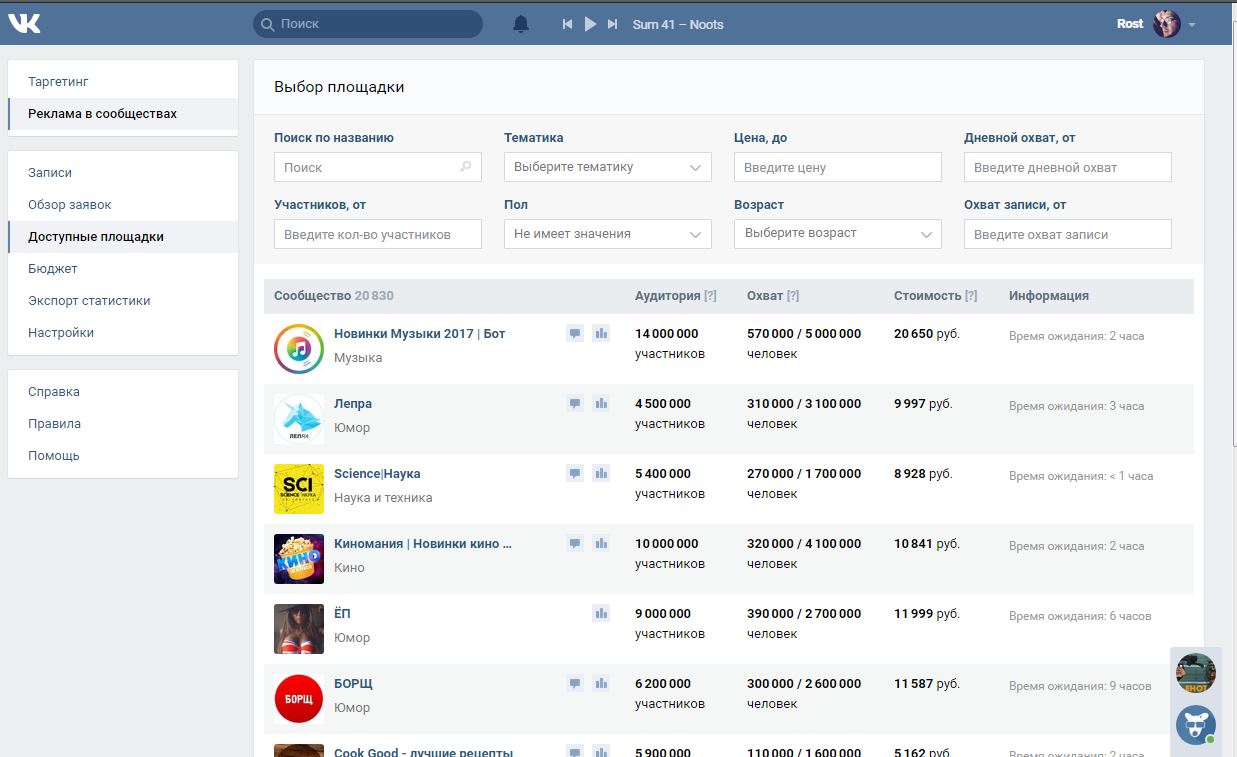Open comments icon for Лепра

point(575,403)
